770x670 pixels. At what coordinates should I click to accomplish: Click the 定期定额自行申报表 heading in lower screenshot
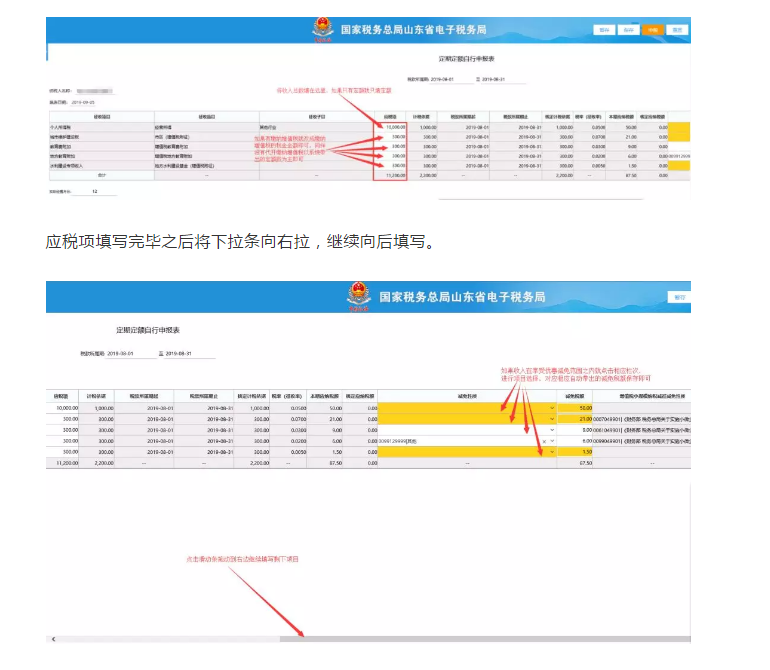tap(148, 330)
